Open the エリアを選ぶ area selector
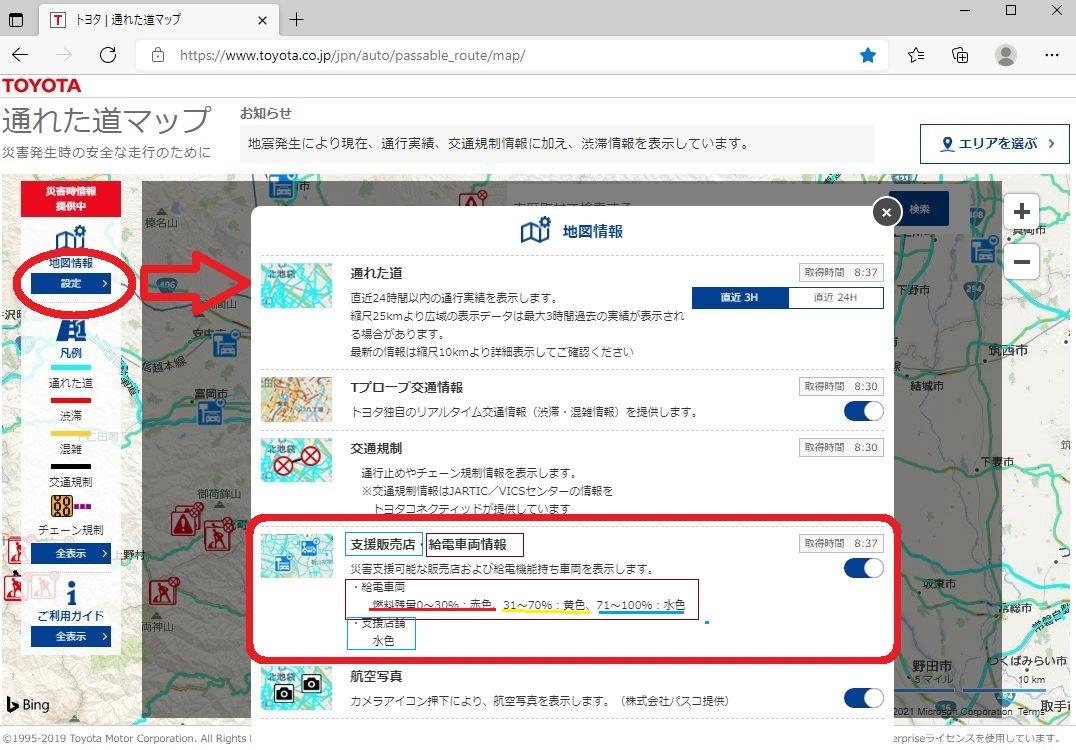The height and width of the screenshot is (750, 1076). pyautogui.click(x=994, y=143)
